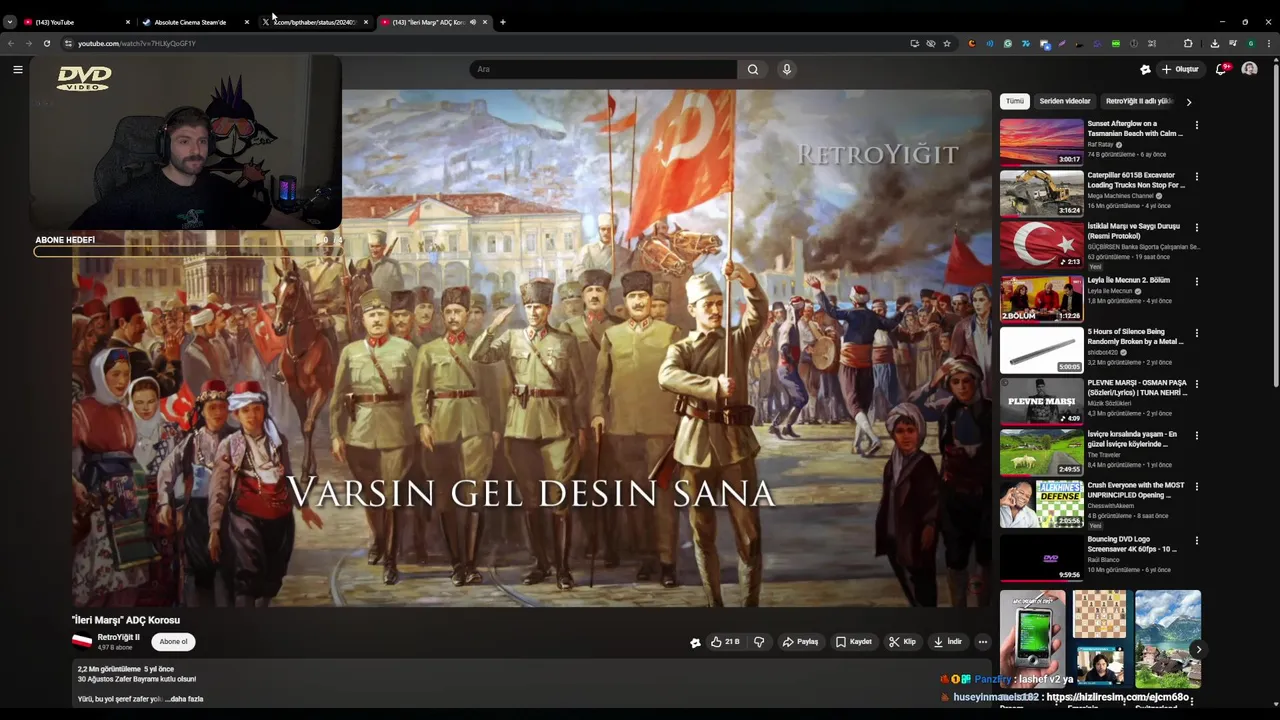
Task: Open RetroYiğit II channel name link
Action: 119,637
